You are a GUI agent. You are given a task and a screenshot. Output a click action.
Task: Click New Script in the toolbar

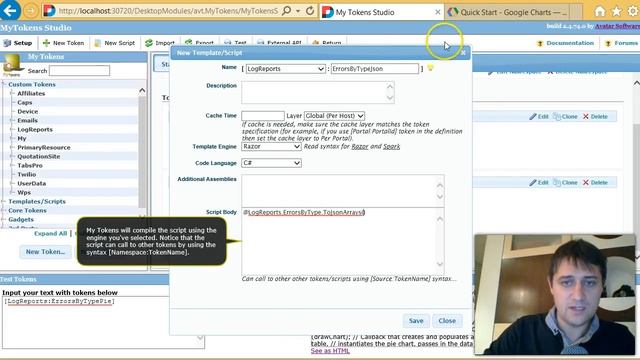click(115, 43)
